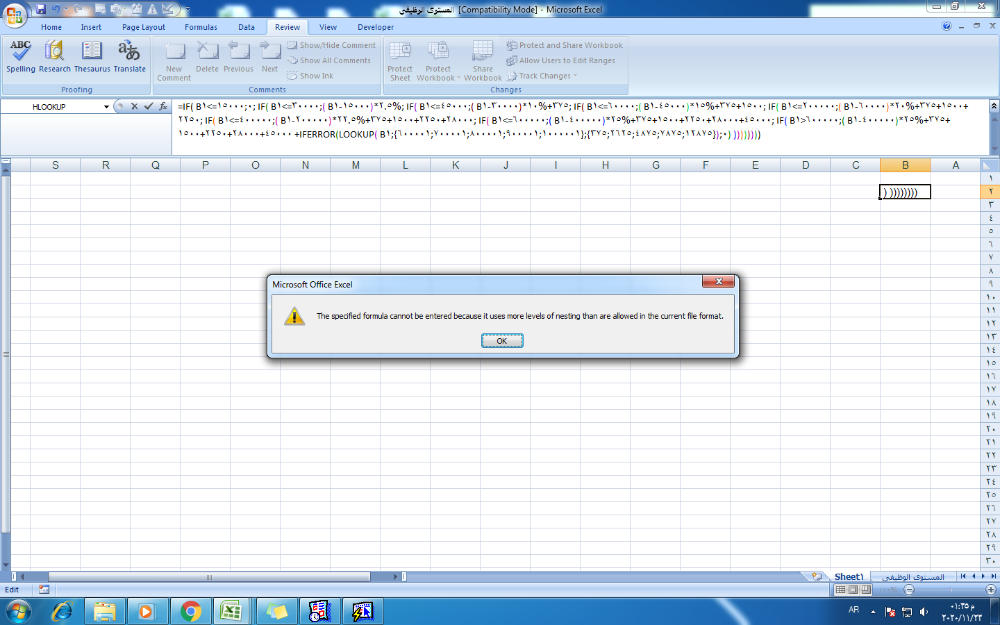Click Share Workbook
This screenshot has height=625, width=1000.
click(x=483, y=61)
